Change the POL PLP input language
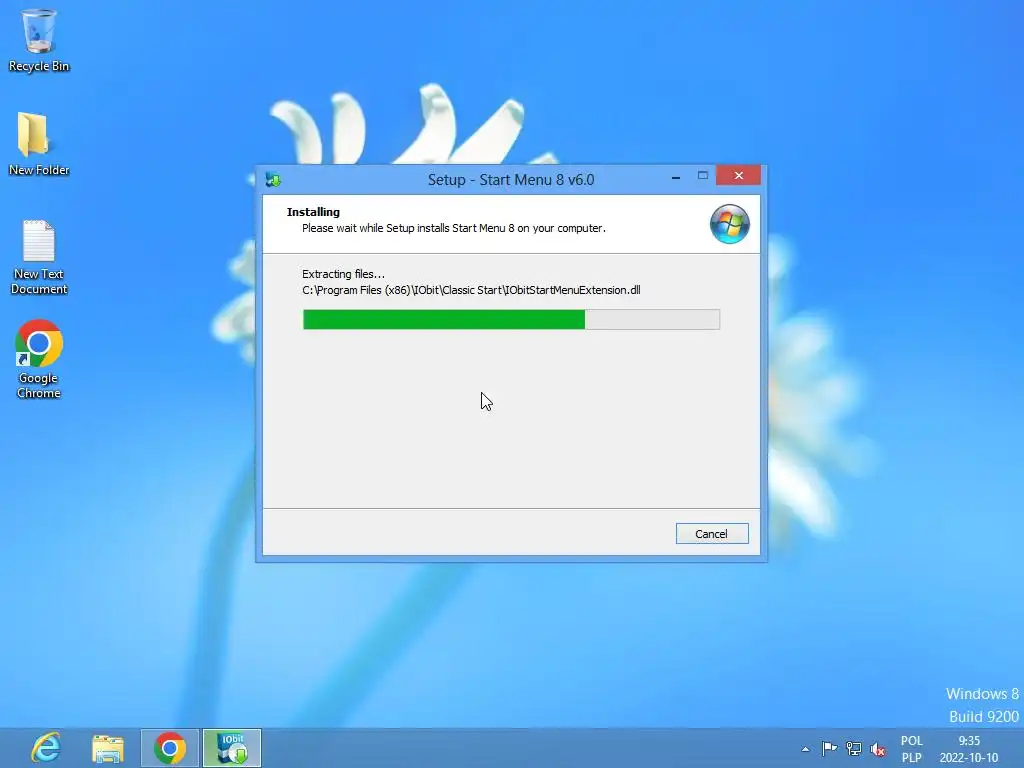1024x768 pixels. coord(912,749)
